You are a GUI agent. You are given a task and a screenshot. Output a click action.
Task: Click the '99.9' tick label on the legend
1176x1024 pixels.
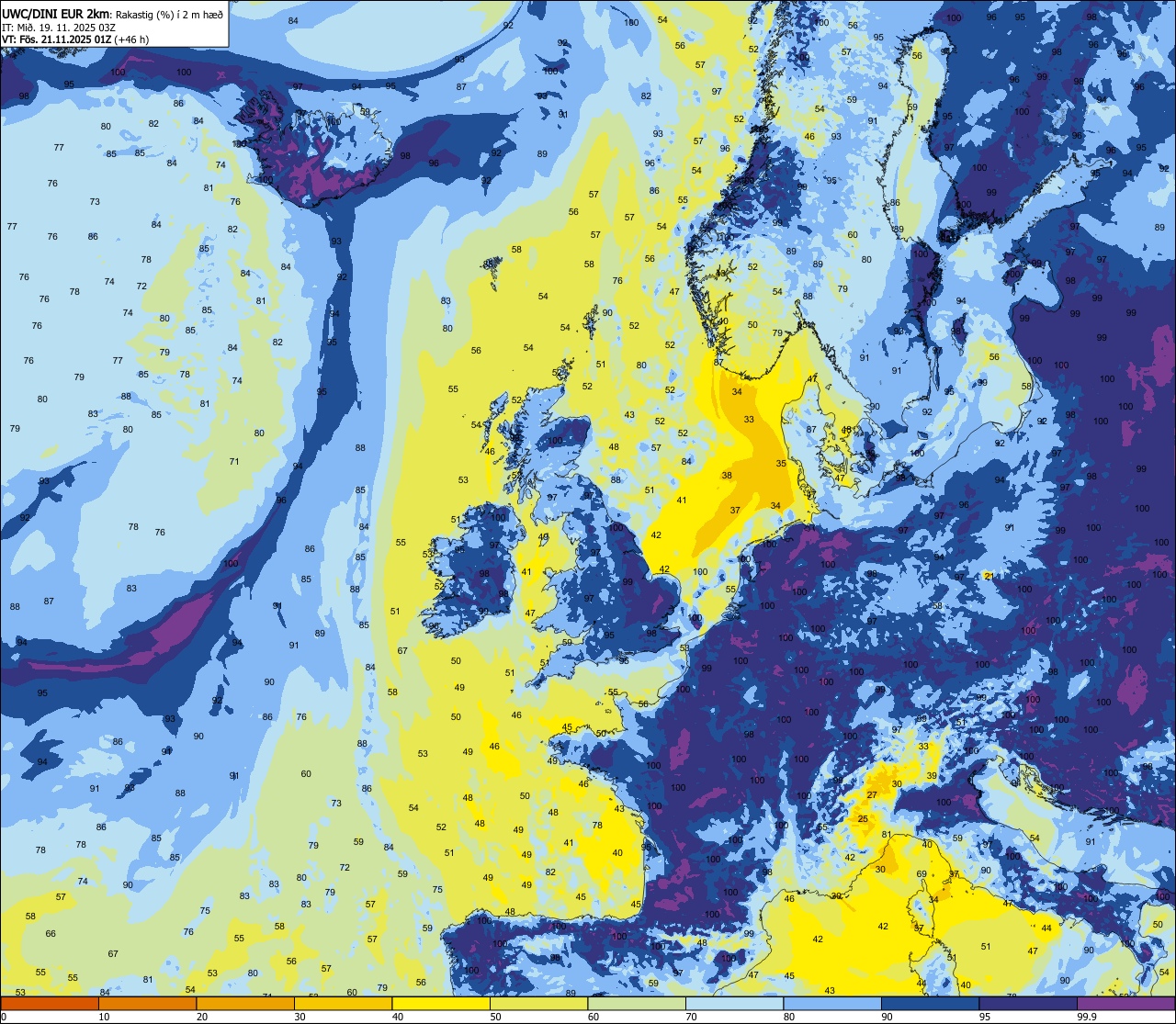pos(1087,1017)
